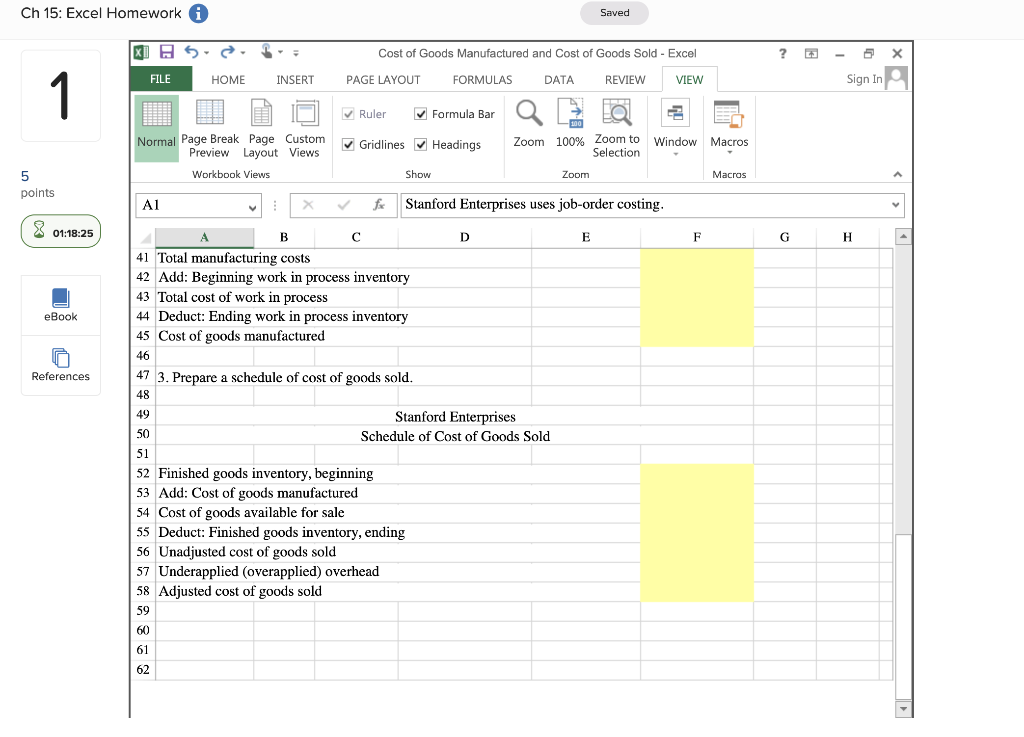The width and height of the screenshot is (1024, 737).
Task: Switch to the FORMULAS tab
Action: (482, 79)
